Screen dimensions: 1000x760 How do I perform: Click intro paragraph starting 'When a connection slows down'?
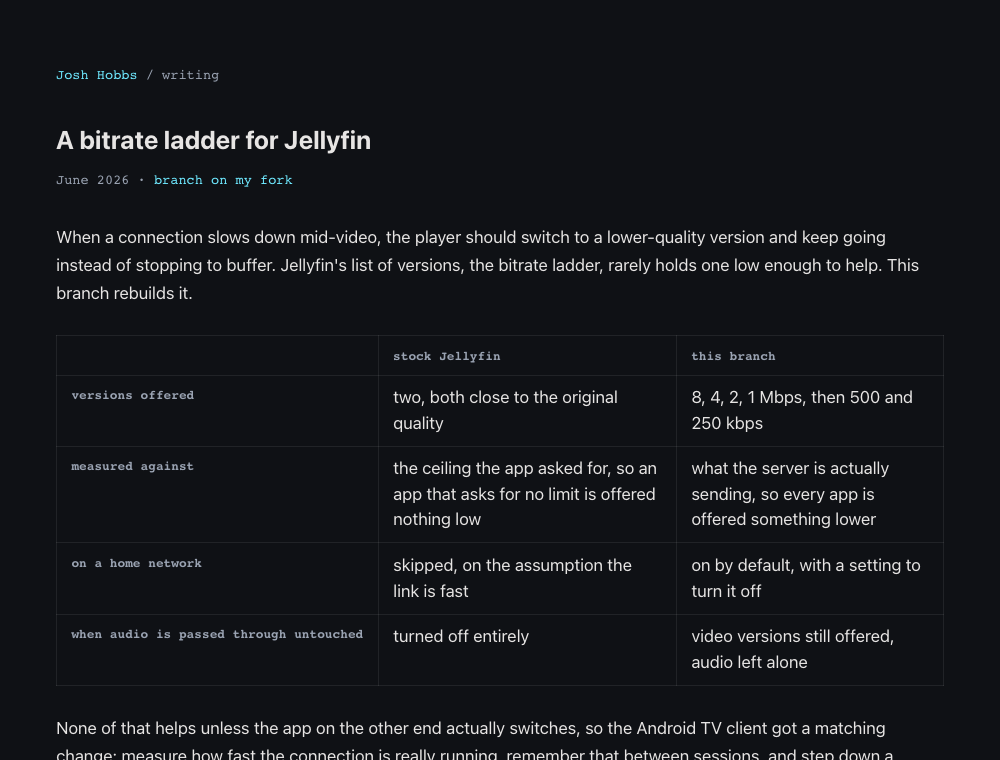[488, 265]
